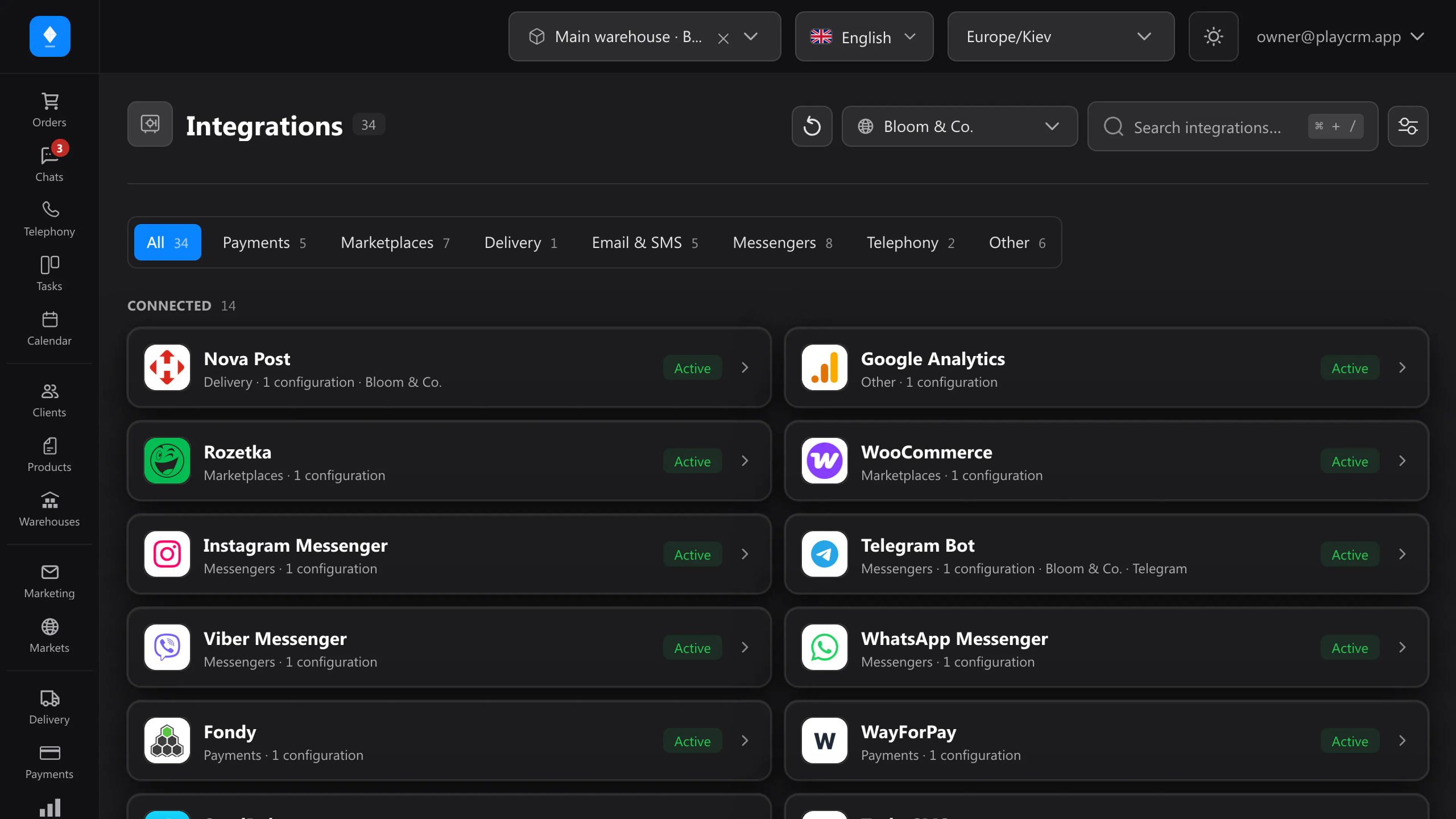Open Chats with 3 unread badge
Viewport: 1456px width, 819px height.
[49, 165]
